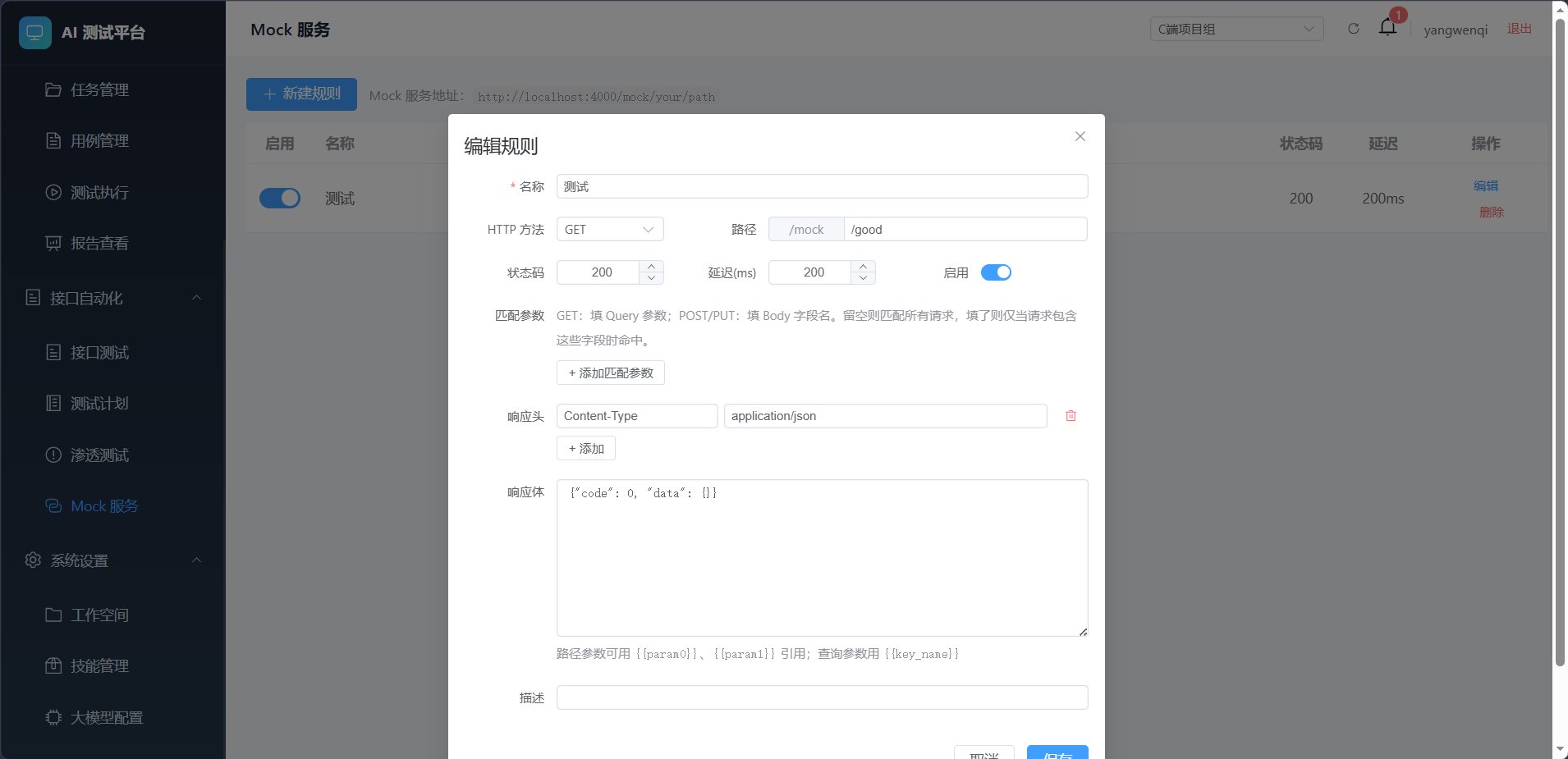Click the application/json header value field
The height and width of the screenshot is (759, 1568).
pyautogui.click(x=886, y=416)
